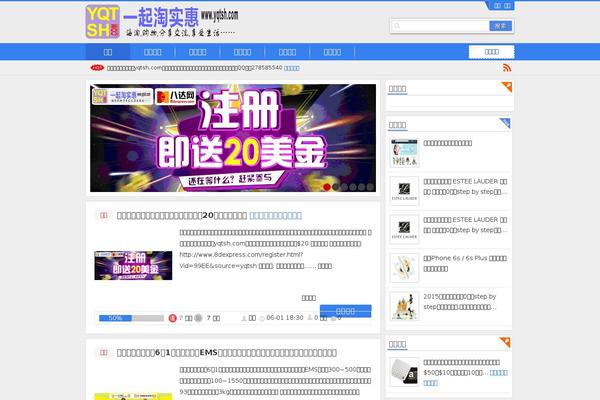Open the highlighted home tab in navigation bar
Image resolution: width=600 pixels, height=400 pixels.
tap(108, 52)
